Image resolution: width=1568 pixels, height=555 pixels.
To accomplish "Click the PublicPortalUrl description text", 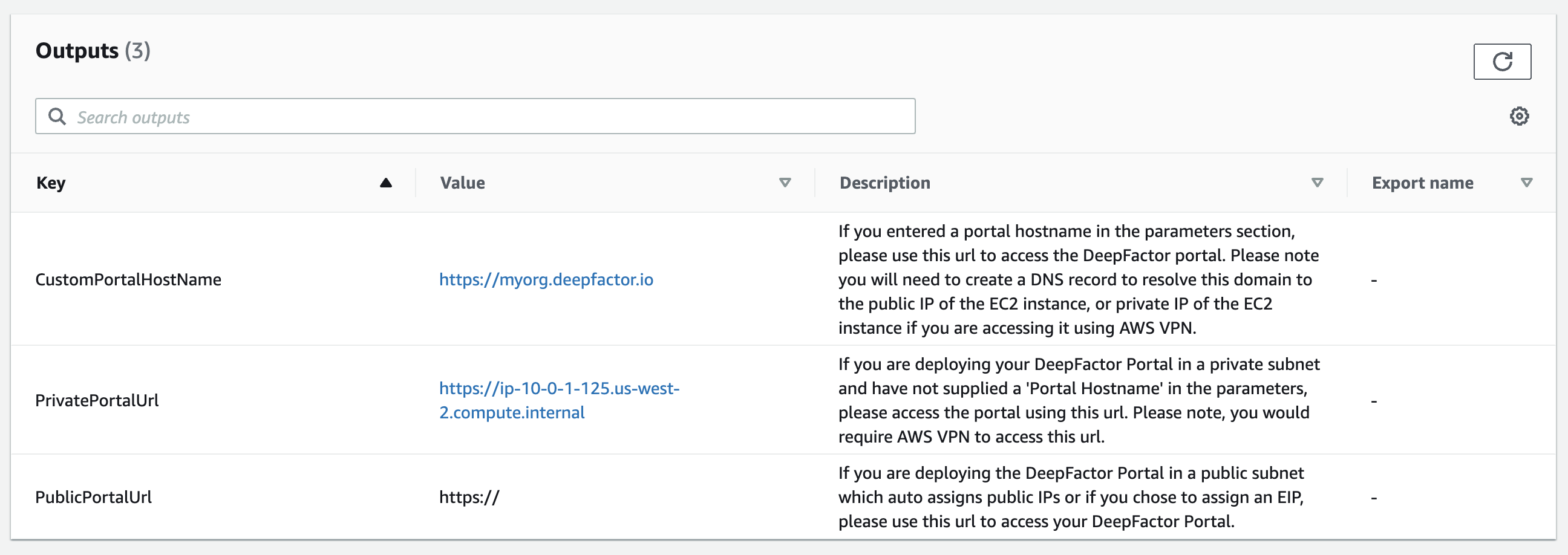I will pos(1071,497).
